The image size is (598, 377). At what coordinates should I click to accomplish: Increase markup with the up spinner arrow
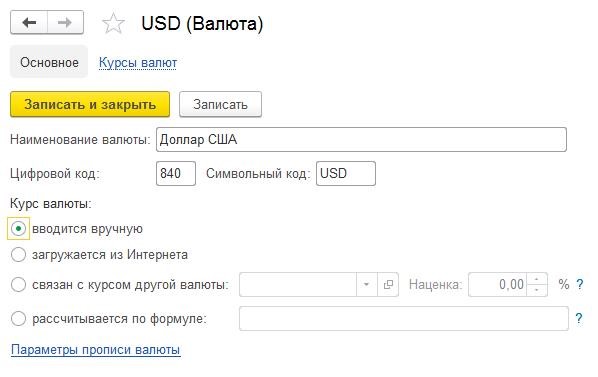[537, 279]
